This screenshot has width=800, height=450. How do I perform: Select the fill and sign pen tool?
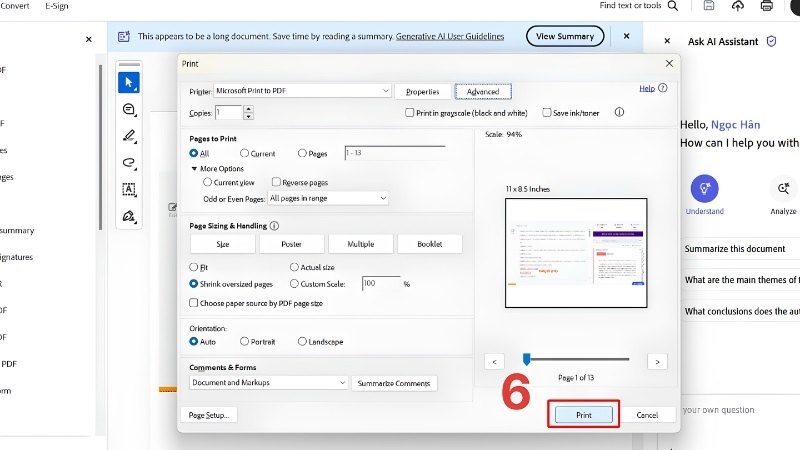point(129,216)
